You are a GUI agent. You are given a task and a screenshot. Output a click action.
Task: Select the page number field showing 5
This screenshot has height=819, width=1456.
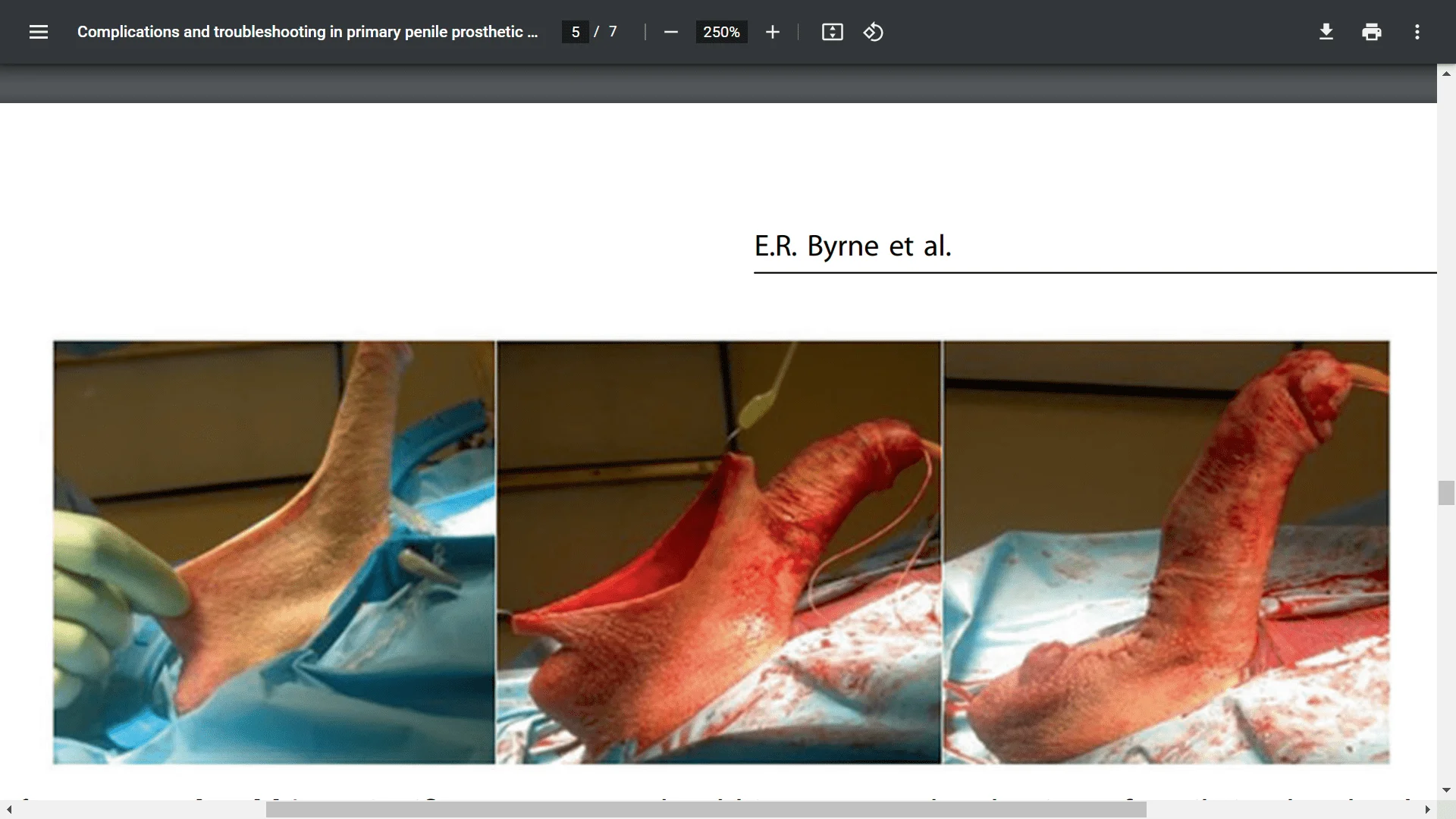pos(576,32)
